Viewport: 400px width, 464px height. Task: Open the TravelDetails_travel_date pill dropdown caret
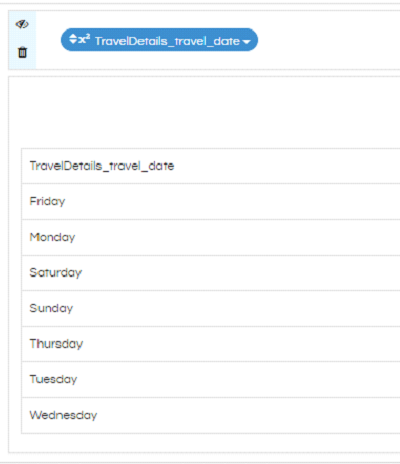click(246, 42)
